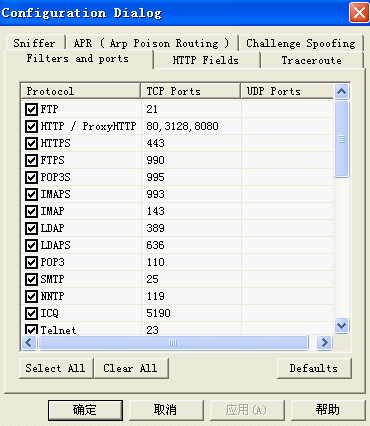Click the vertical scrollbar thumb
The height and width of the screenshot is (426, 370).
(341, 139)
